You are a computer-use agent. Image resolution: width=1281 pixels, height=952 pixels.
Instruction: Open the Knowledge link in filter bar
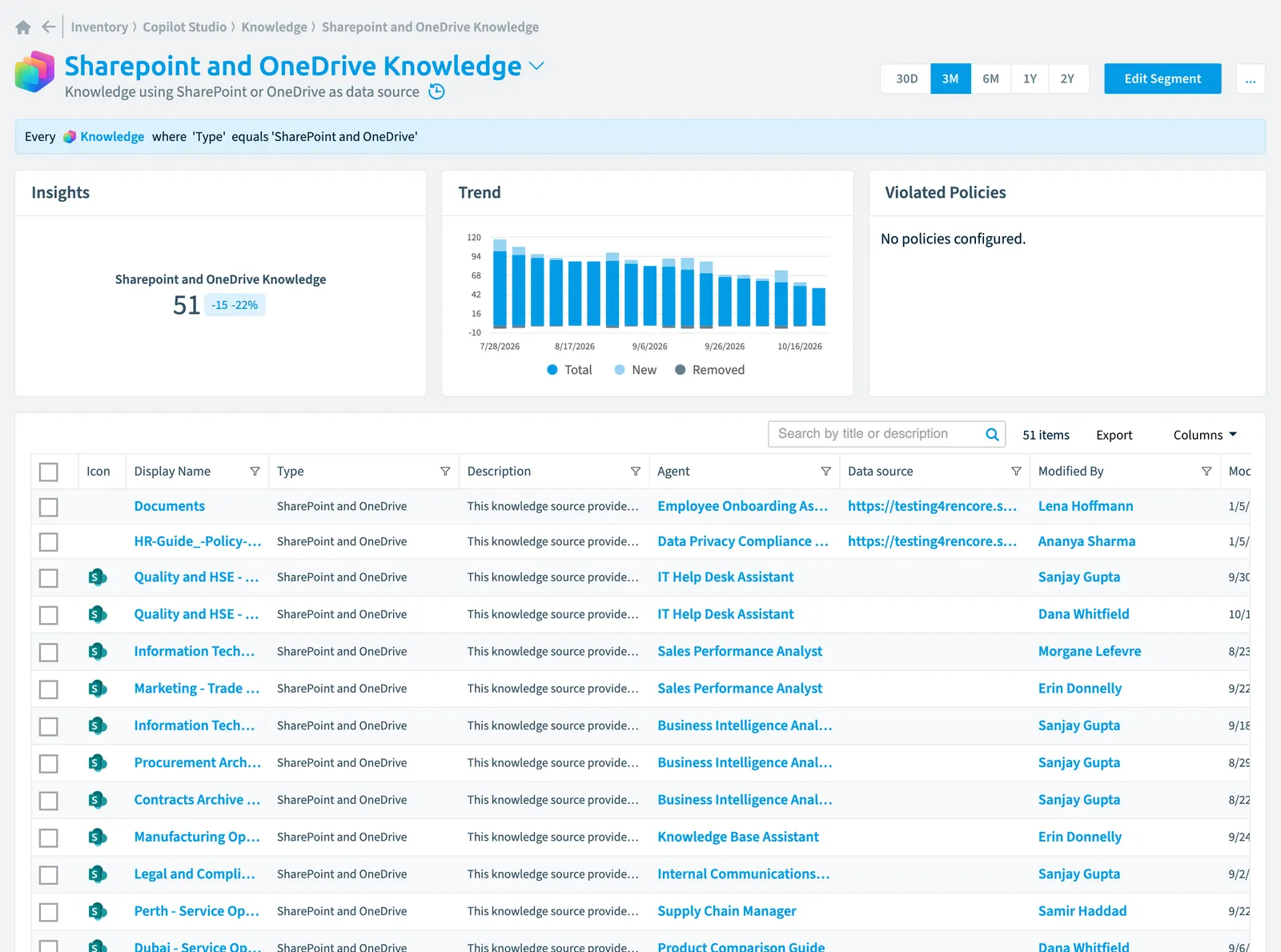click(112, 137)
